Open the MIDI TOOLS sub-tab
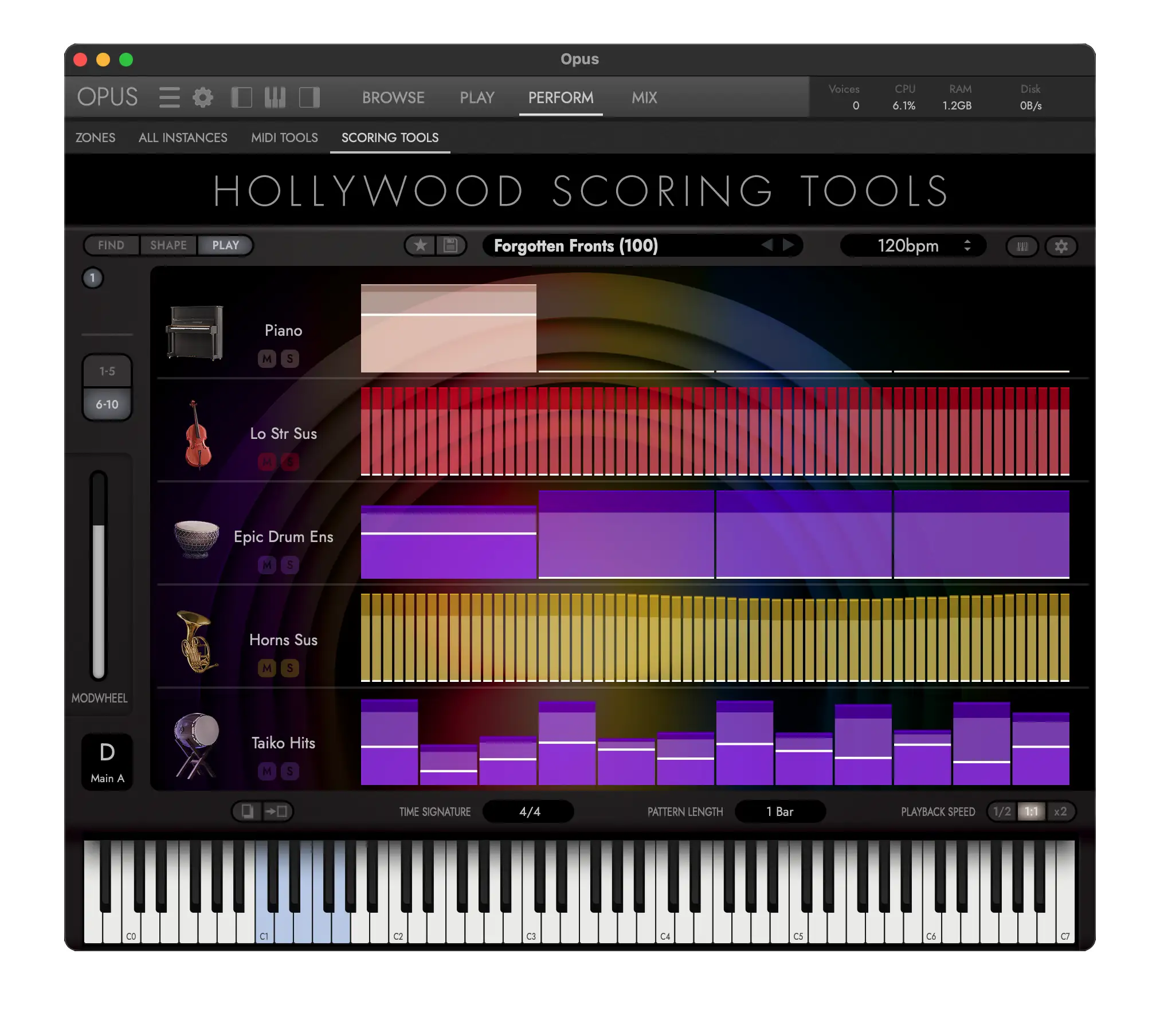This screenshot has width=1160, height=1036. click(284, 138)
